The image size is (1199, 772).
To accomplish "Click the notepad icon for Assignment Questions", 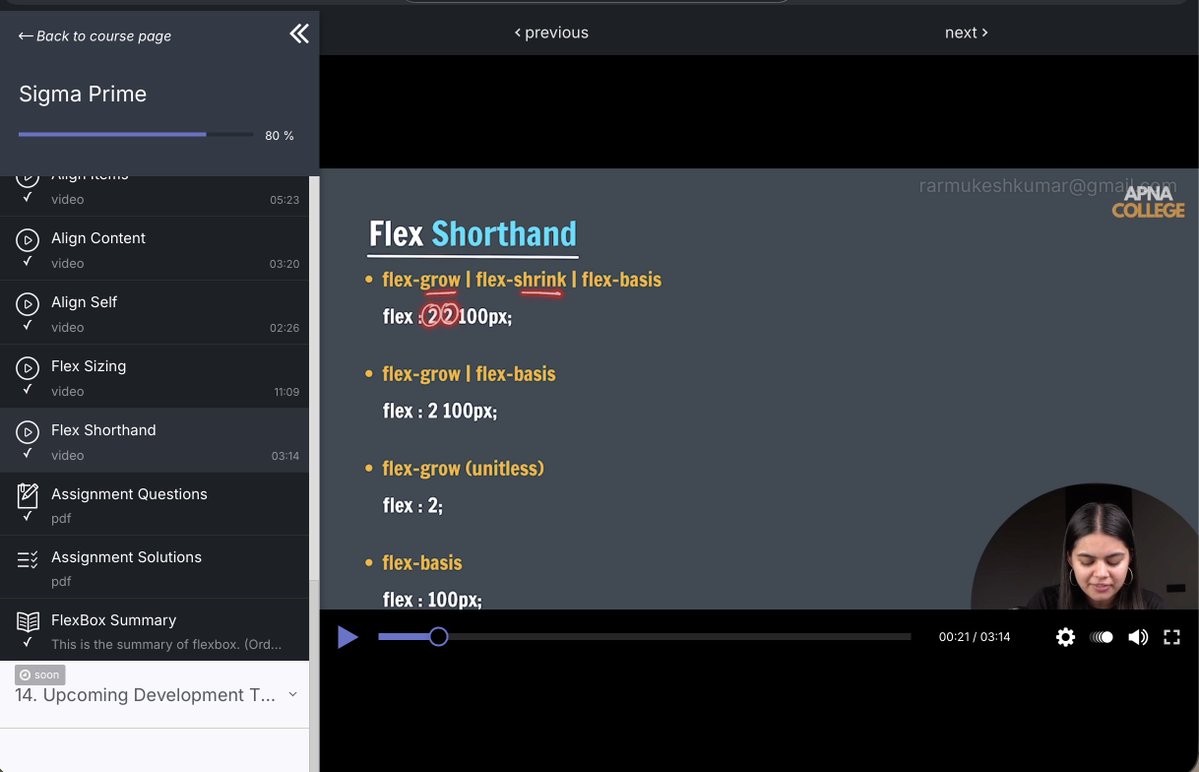I will pyautogui.click(x=28, y=495).
